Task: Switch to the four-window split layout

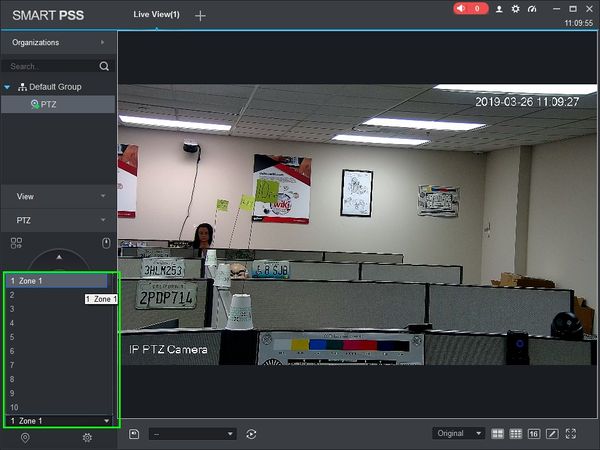Action: [x=497, y=434]
